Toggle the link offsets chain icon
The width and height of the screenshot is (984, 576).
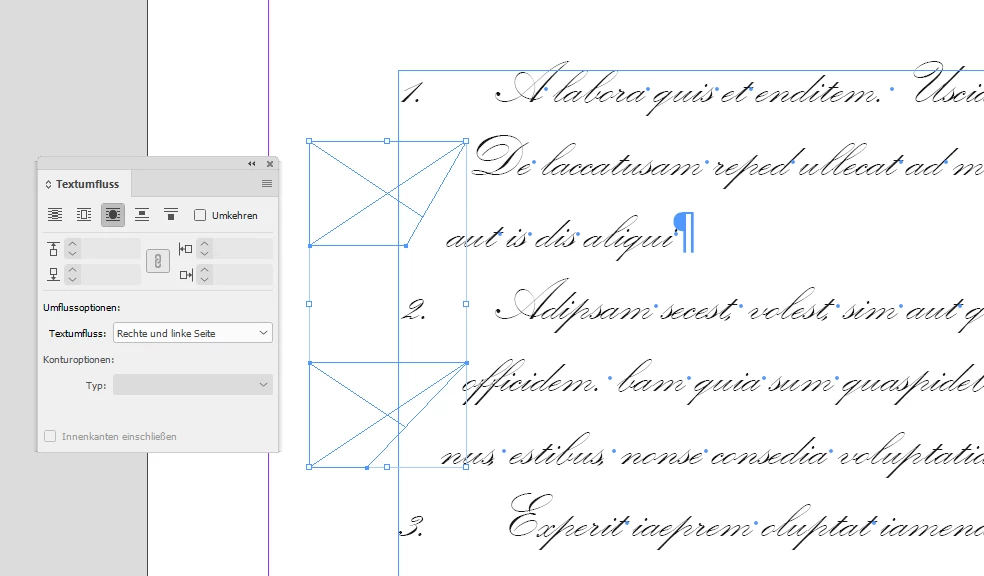pyautogui.click(x=158, y=261)
